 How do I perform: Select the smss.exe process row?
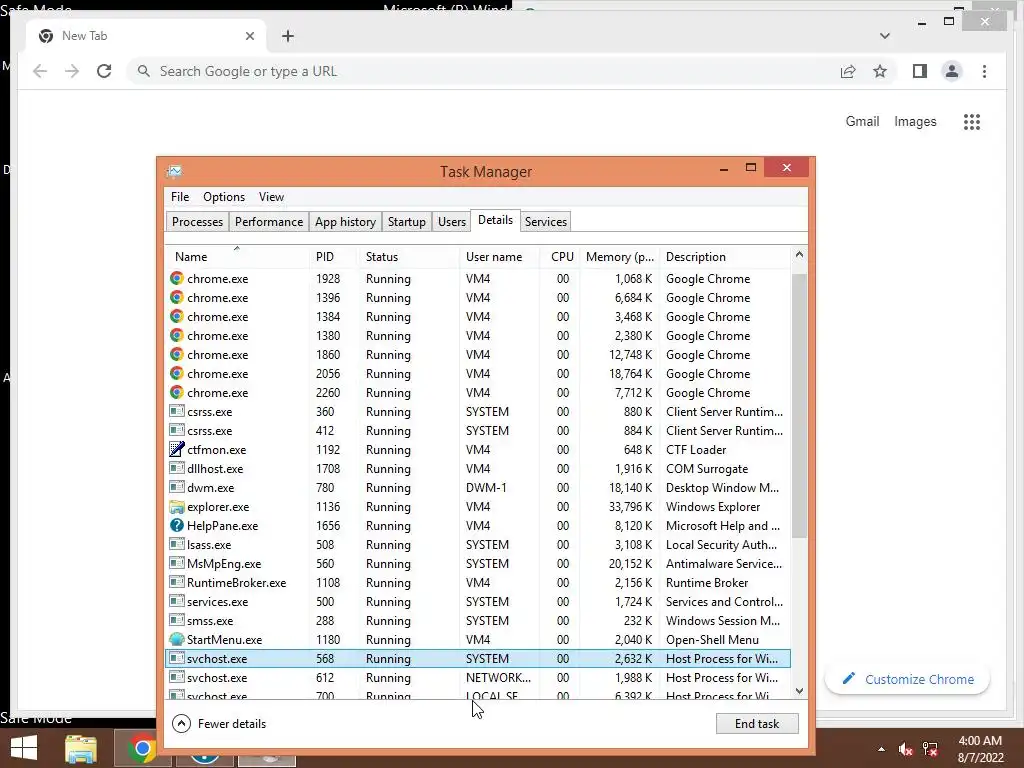478,620
